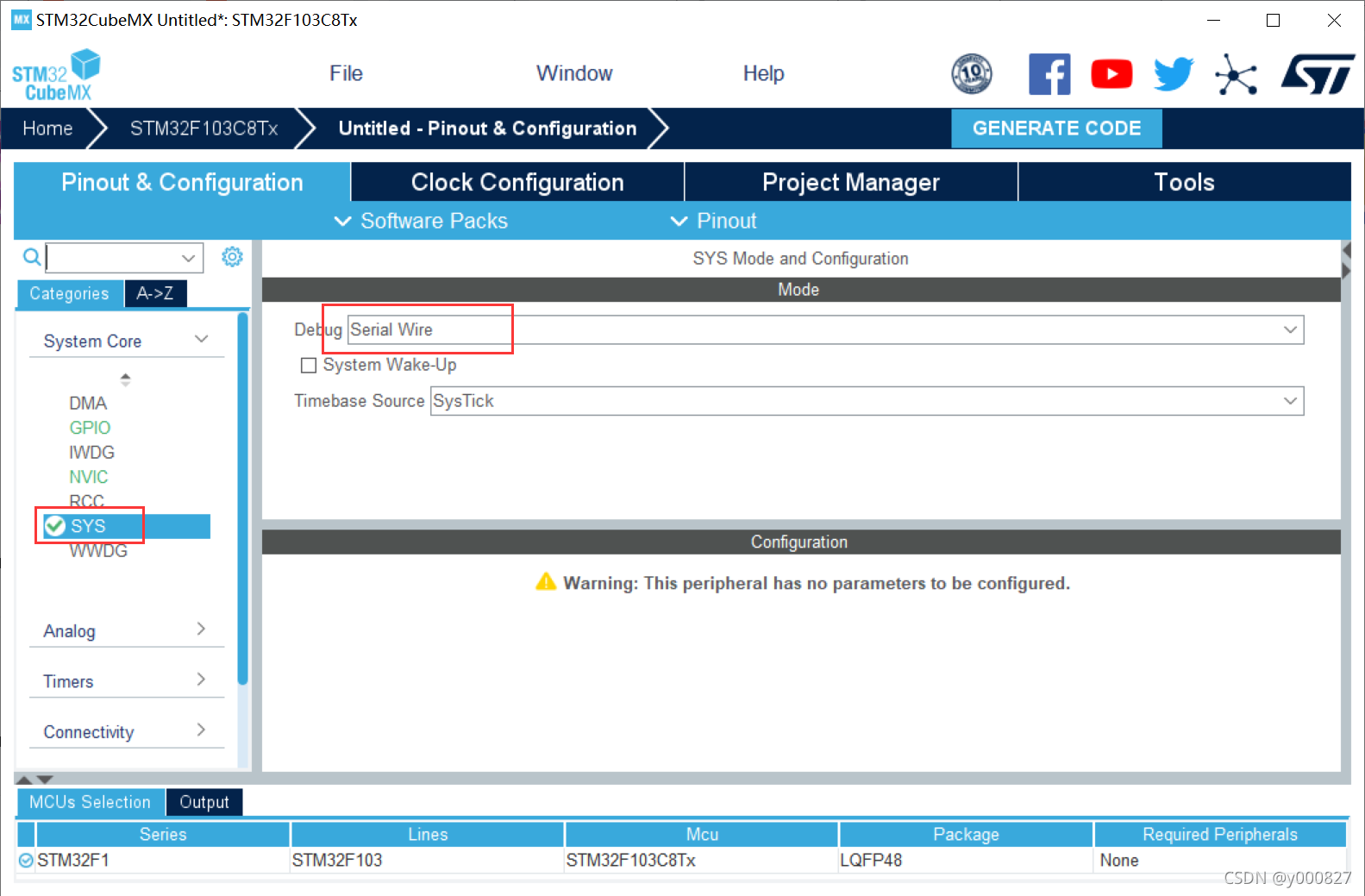Open the Facebook icon link
Screen dimensions: 1365x896
(1049, 74)
